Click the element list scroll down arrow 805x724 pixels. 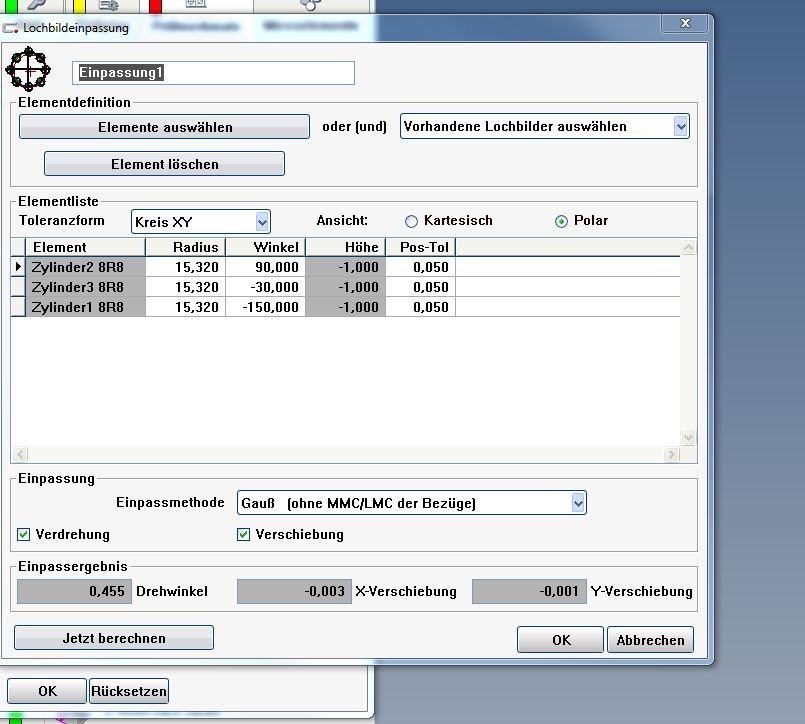coord(687,438)
